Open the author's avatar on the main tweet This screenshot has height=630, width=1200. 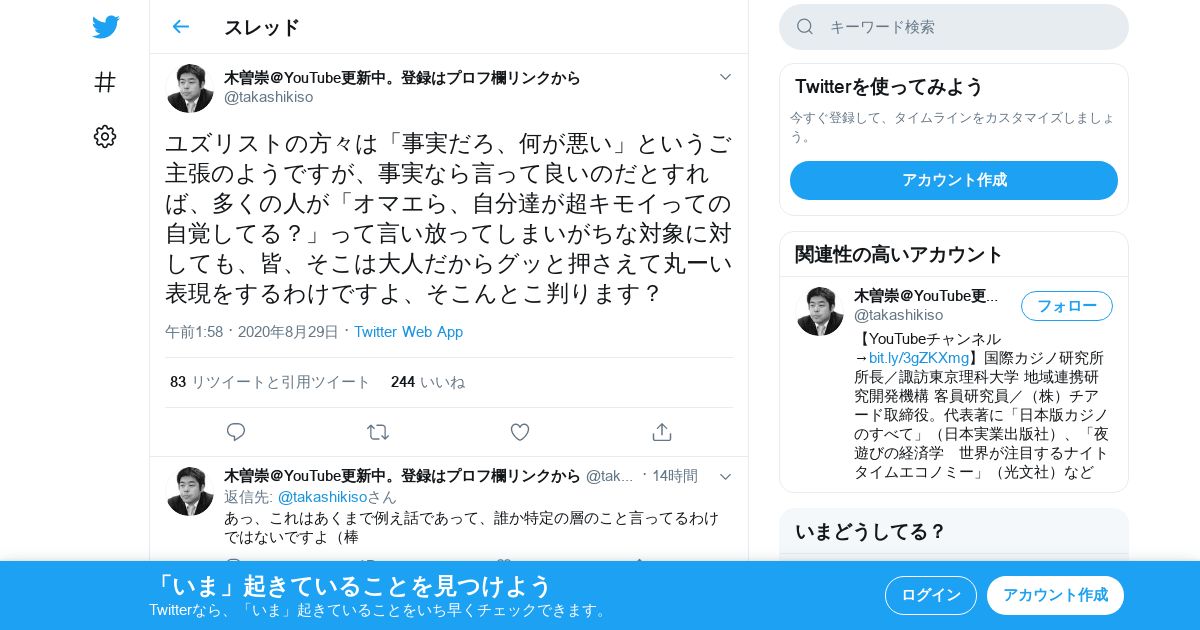(190, 88)
